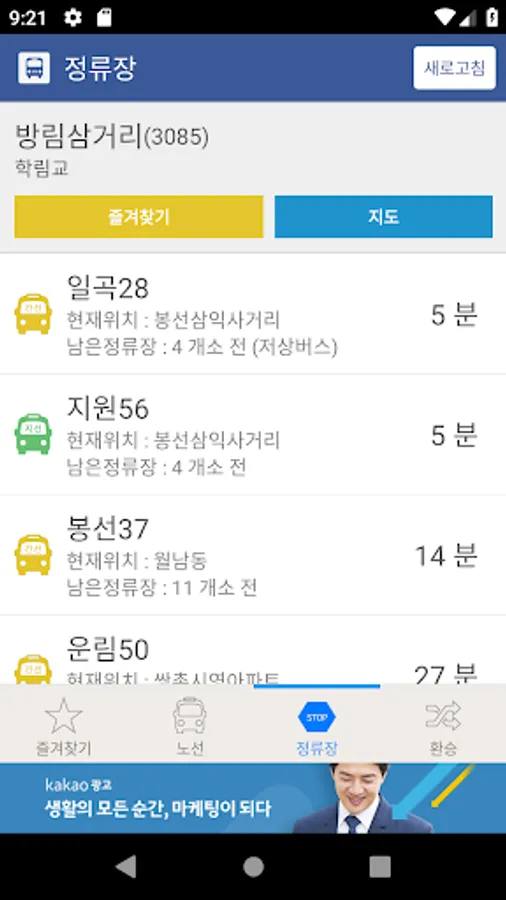Click the 봉선37 yellow bus icon
Viewport: 506px width, 900px height.
point(33,554)
